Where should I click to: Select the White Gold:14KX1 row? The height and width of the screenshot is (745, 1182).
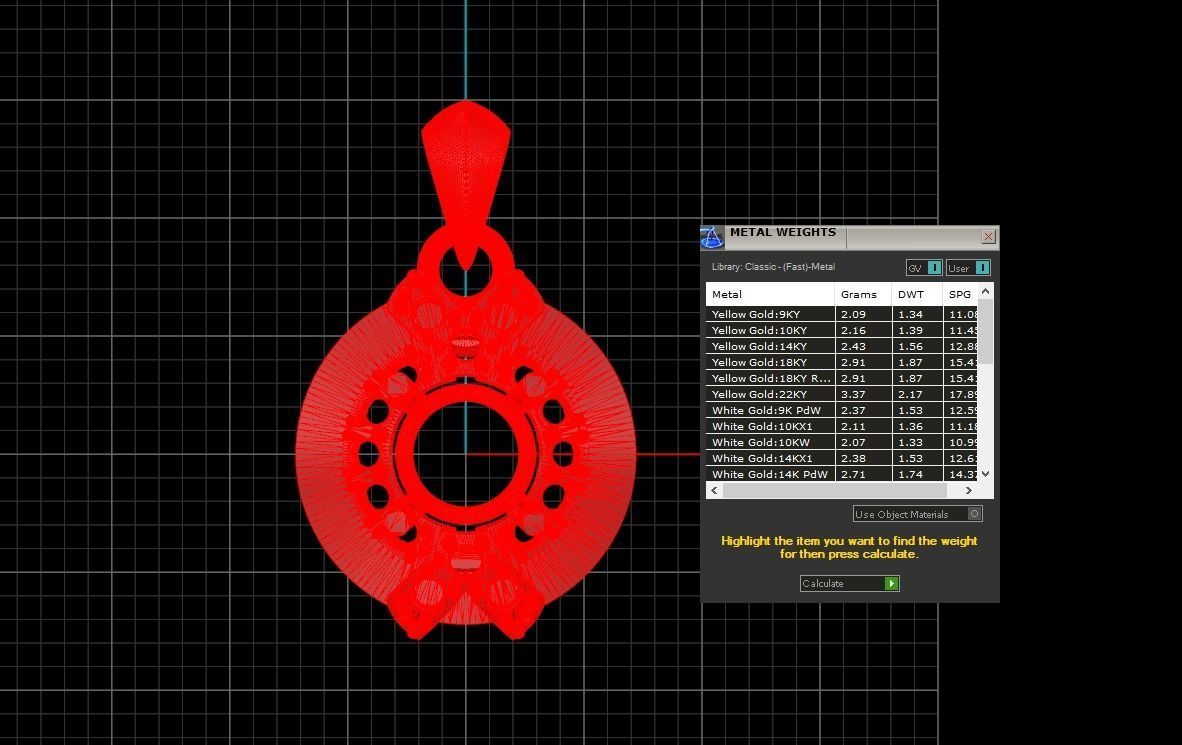click(x=841, y=458)
